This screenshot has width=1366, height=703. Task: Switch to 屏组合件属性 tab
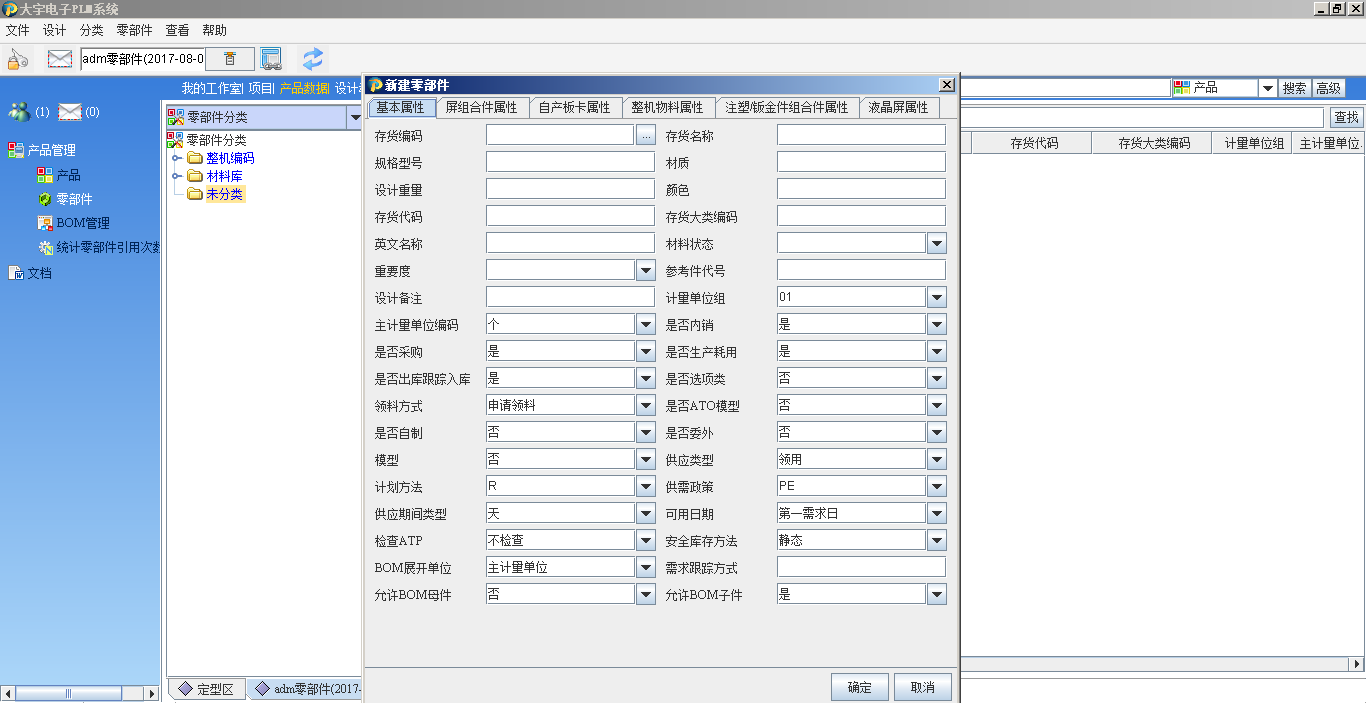pos(481,107)
